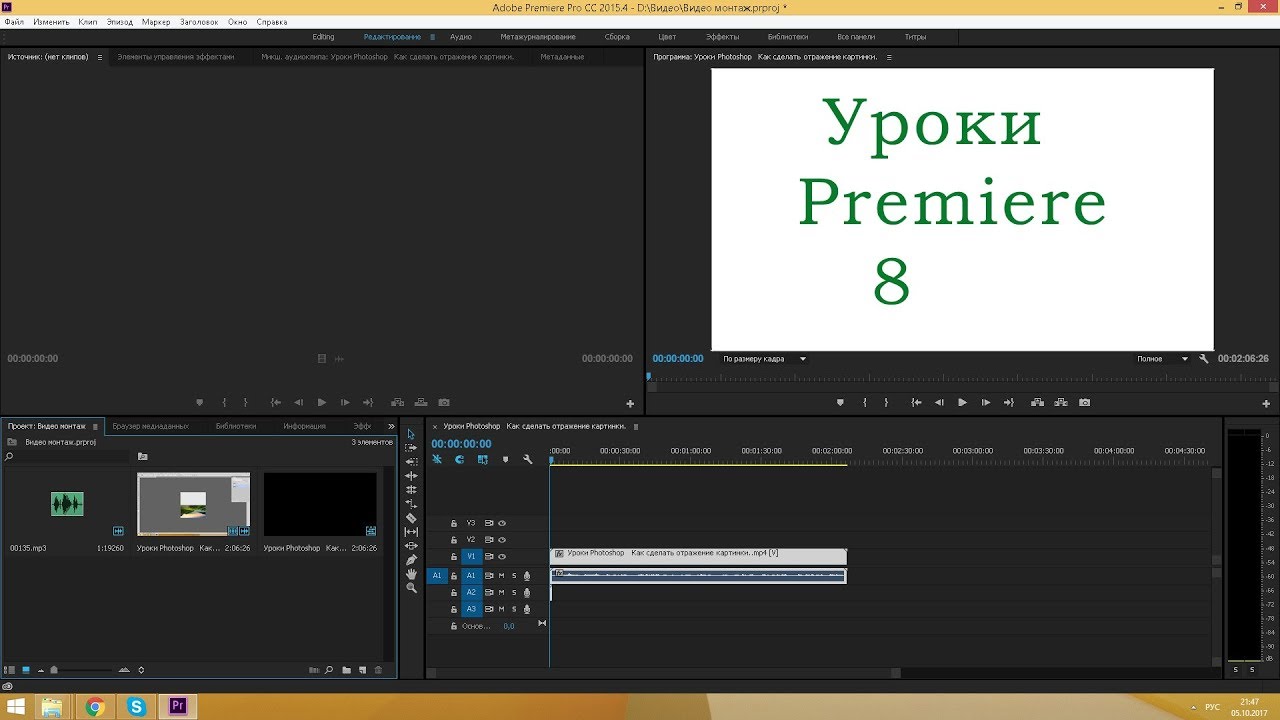
Task: Open the 'Библиотеки' panel tab
Action: (x=236, y=426)
